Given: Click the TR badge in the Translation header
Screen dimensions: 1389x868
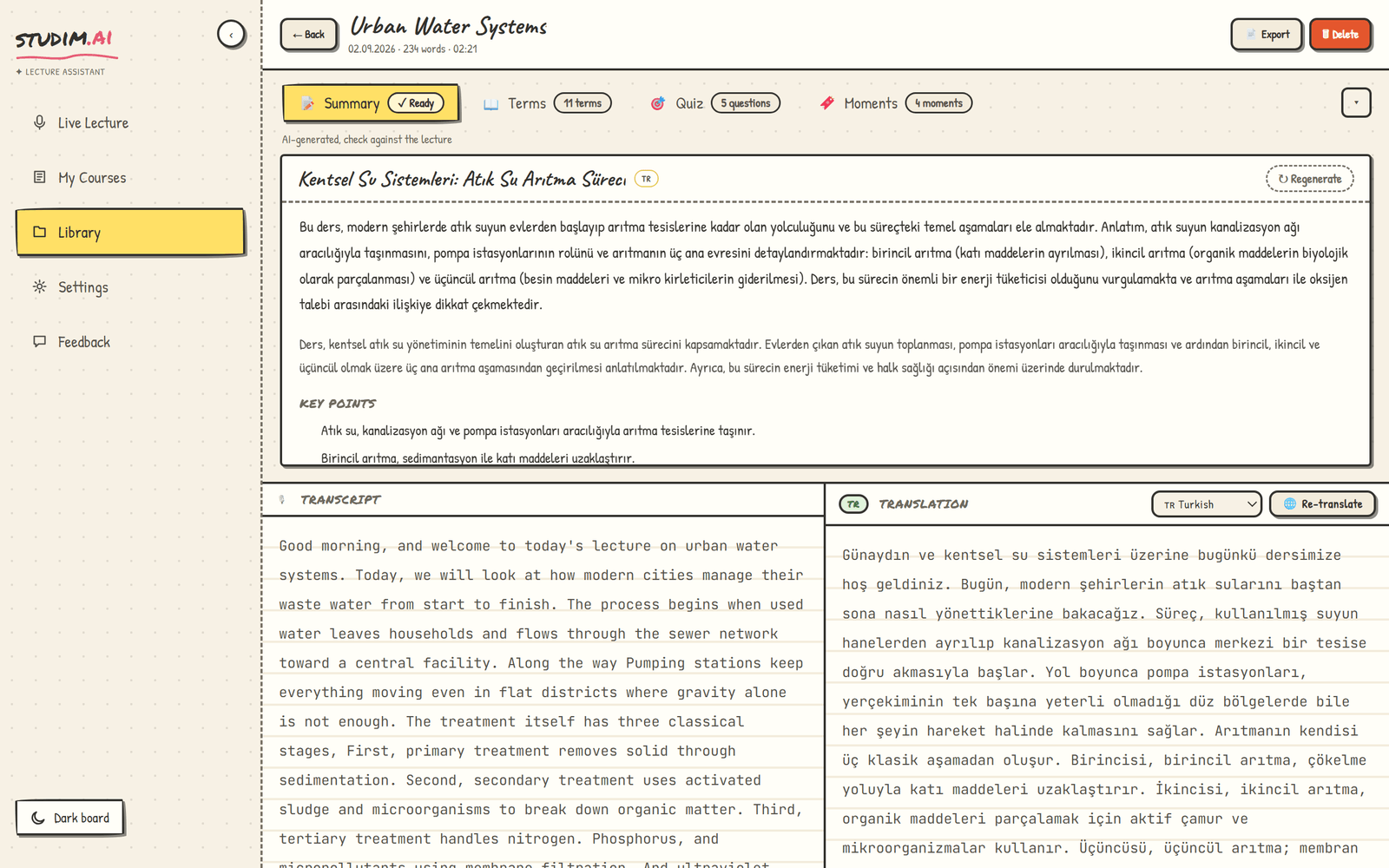Looking at the screenshot, I should click(853, 504).
